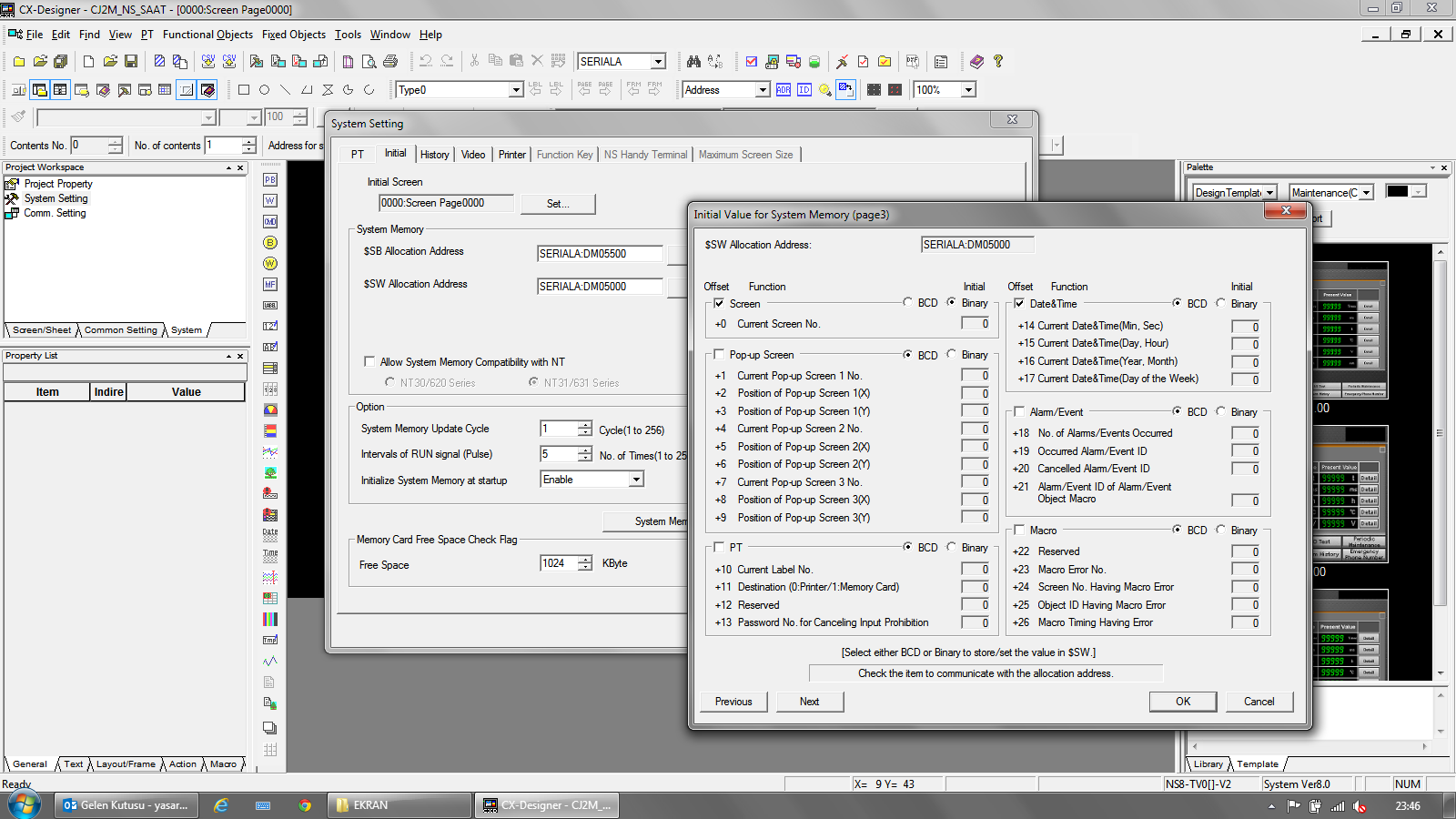Open the Tools menu
The height and width of the screenshot is (819, 1456).
click(348, 35)
